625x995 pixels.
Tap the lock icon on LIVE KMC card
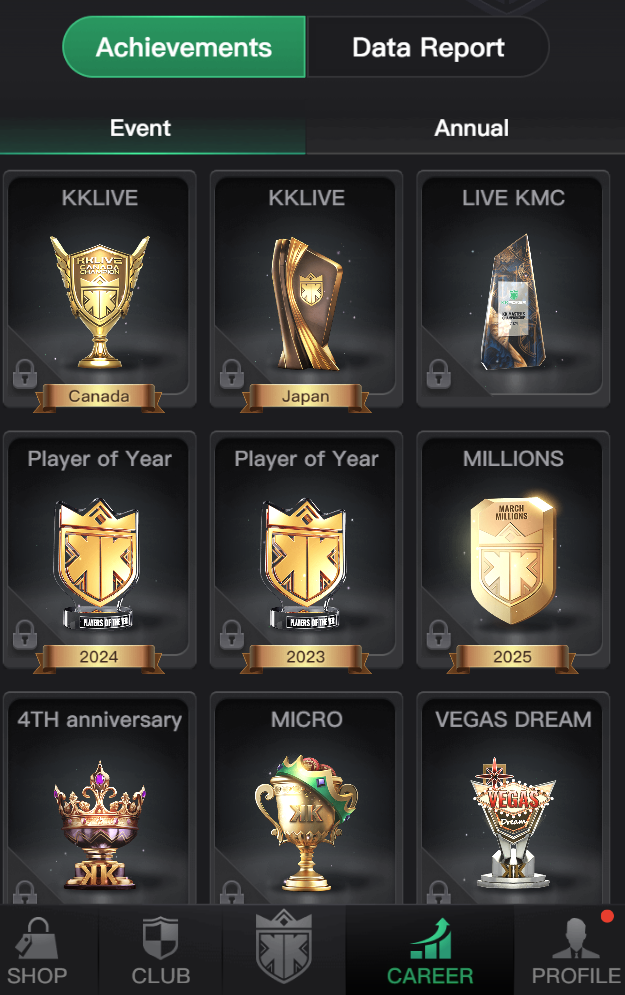point(438,374)
